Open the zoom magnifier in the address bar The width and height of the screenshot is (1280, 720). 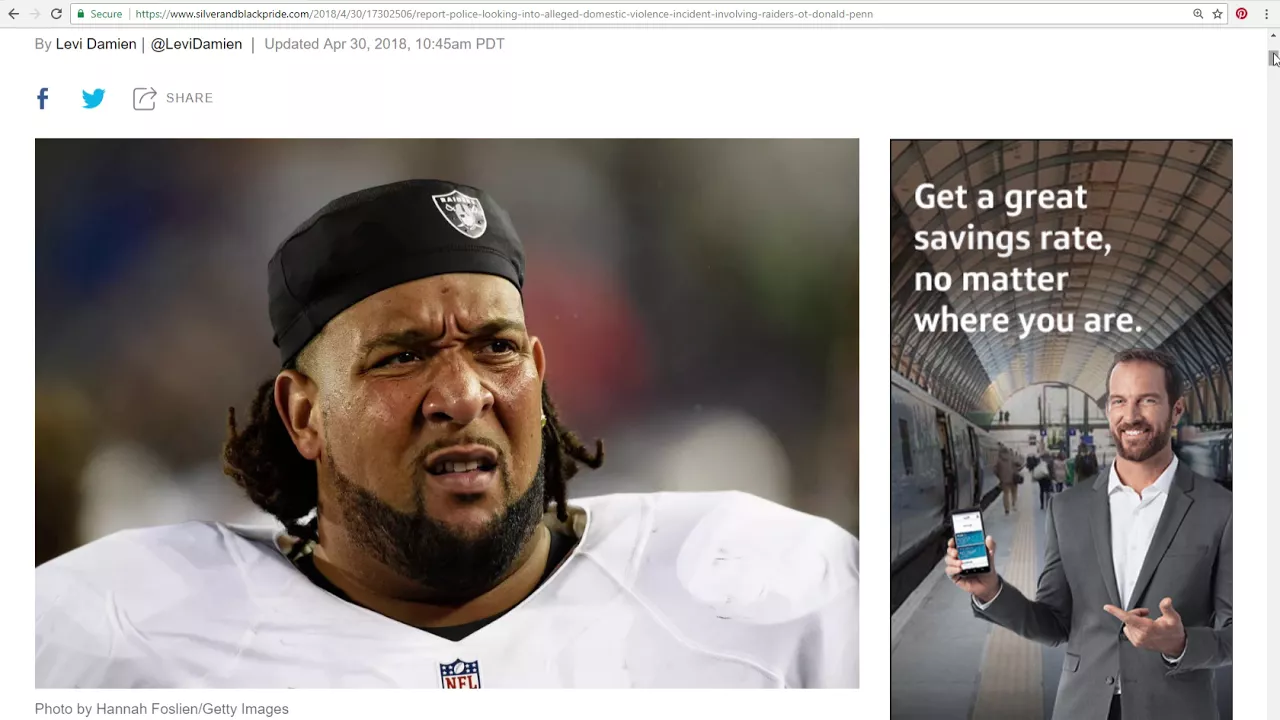(x=1197, y=14)
